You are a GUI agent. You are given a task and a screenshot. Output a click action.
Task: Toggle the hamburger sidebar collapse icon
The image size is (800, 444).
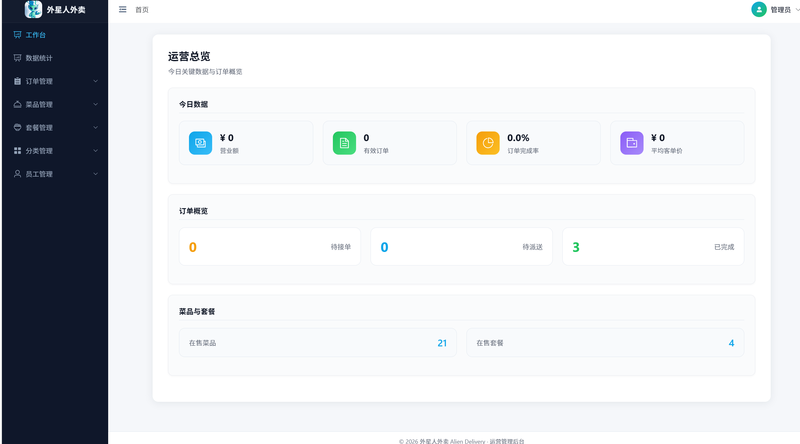click(123, 9)
